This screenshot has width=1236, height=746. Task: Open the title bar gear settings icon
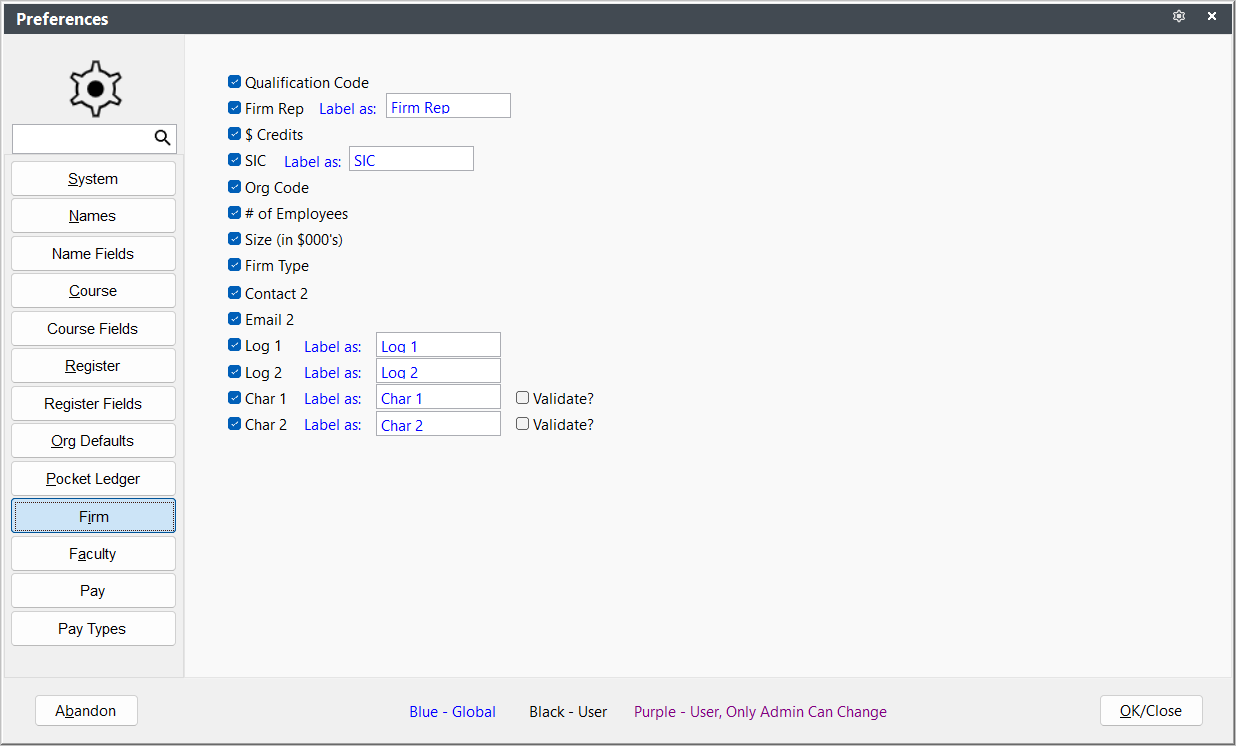click(x=1179, y=17)
